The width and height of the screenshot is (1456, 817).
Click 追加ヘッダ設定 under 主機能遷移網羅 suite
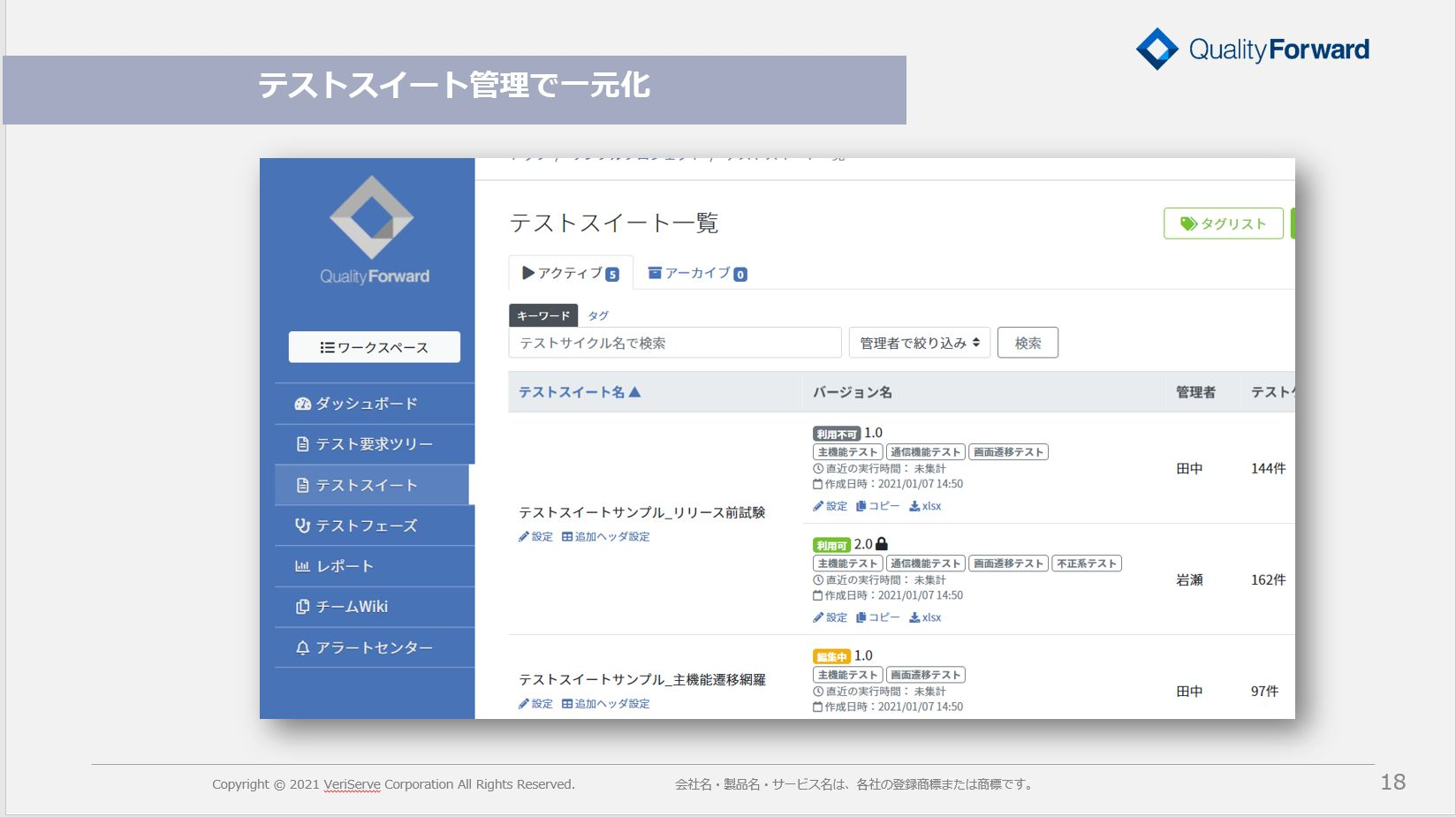point(605,703)
